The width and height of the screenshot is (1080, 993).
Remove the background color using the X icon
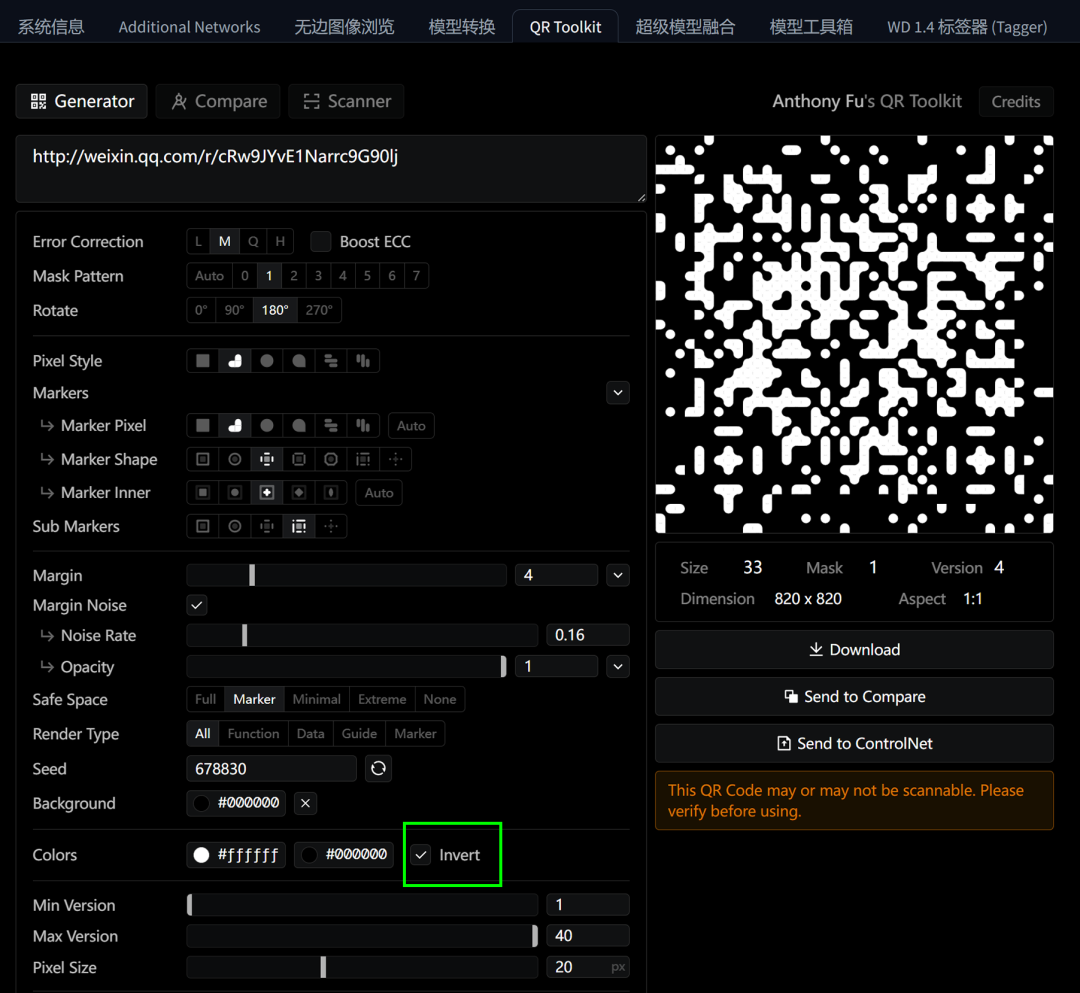305,803
